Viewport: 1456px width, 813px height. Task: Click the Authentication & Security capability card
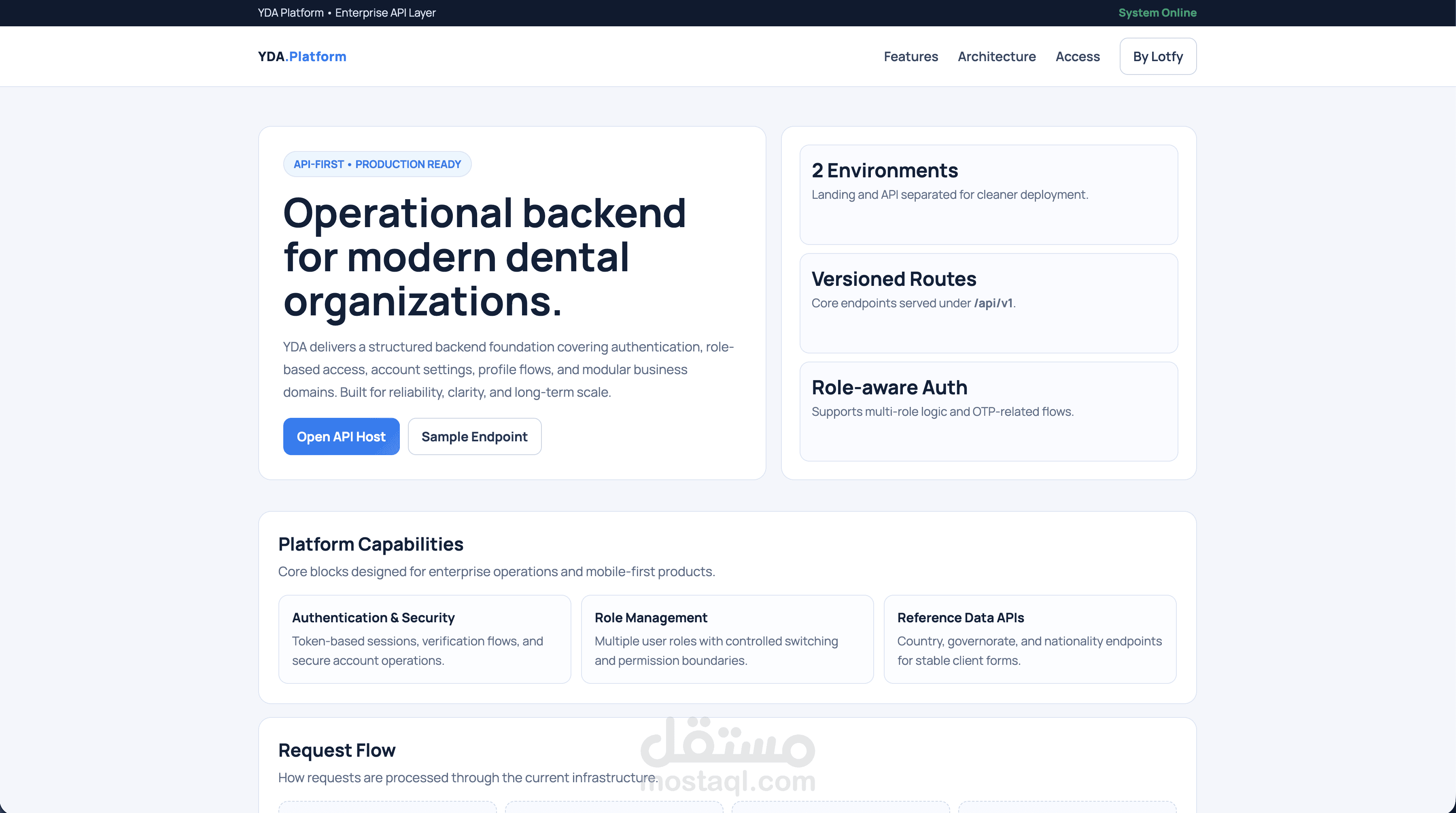(x=424, y=639)
